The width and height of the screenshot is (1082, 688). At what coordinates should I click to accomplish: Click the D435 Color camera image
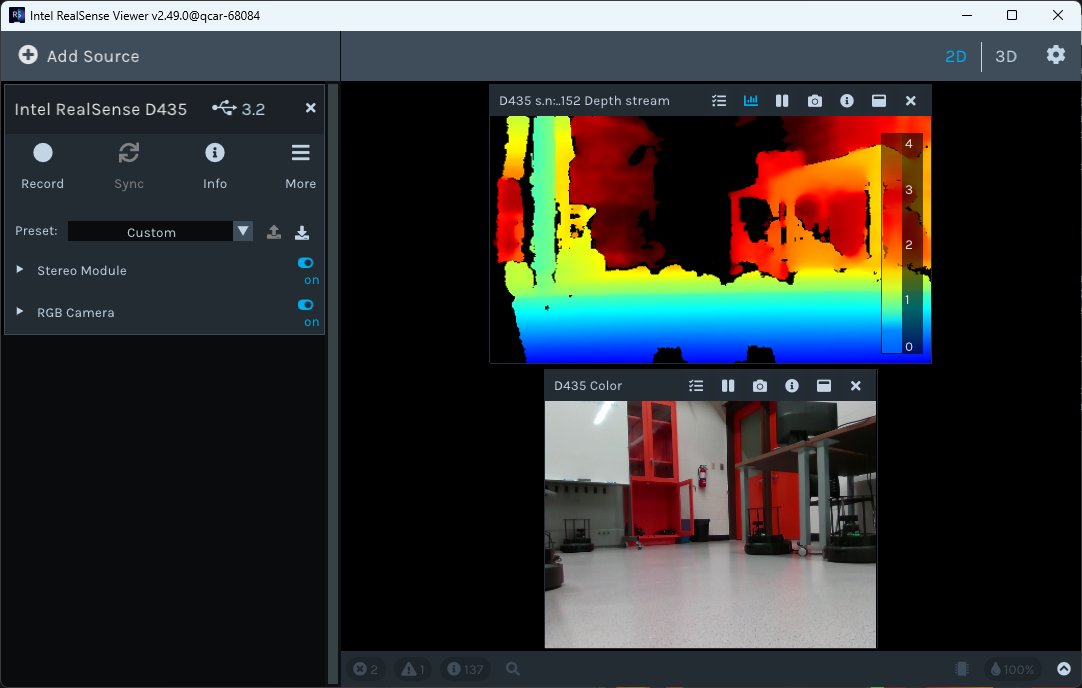coord(710,524)
